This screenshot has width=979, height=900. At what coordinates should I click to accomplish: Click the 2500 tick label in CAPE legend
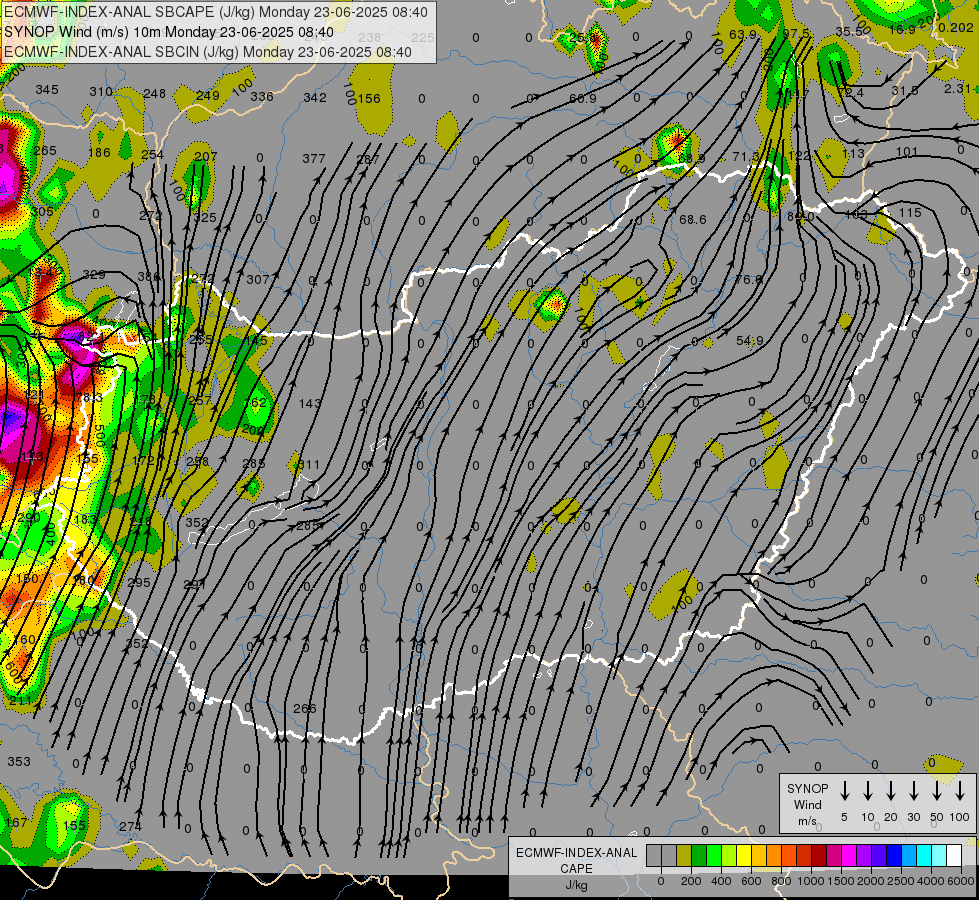coord(901,881)
